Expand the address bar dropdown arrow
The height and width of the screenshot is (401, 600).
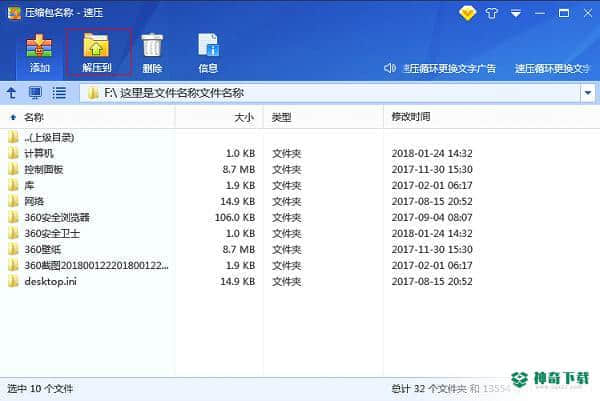pos(588,93)
